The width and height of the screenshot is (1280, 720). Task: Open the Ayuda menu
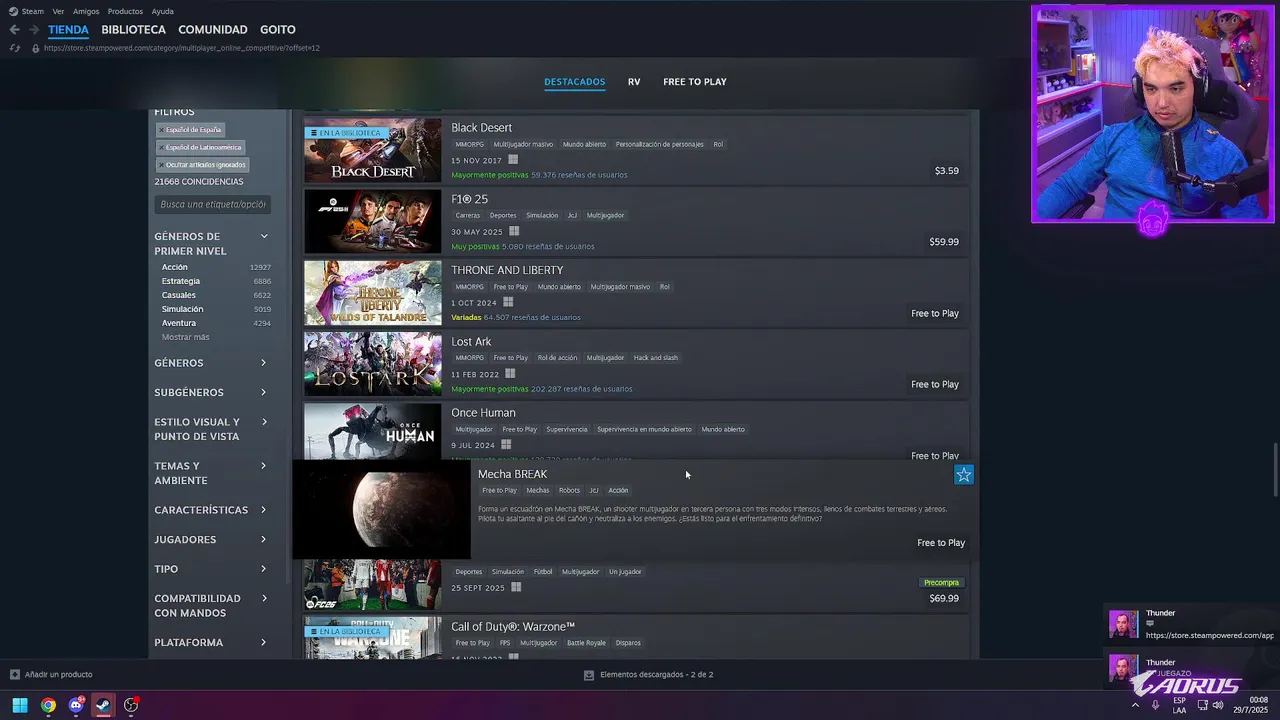(x=162, y=11)
